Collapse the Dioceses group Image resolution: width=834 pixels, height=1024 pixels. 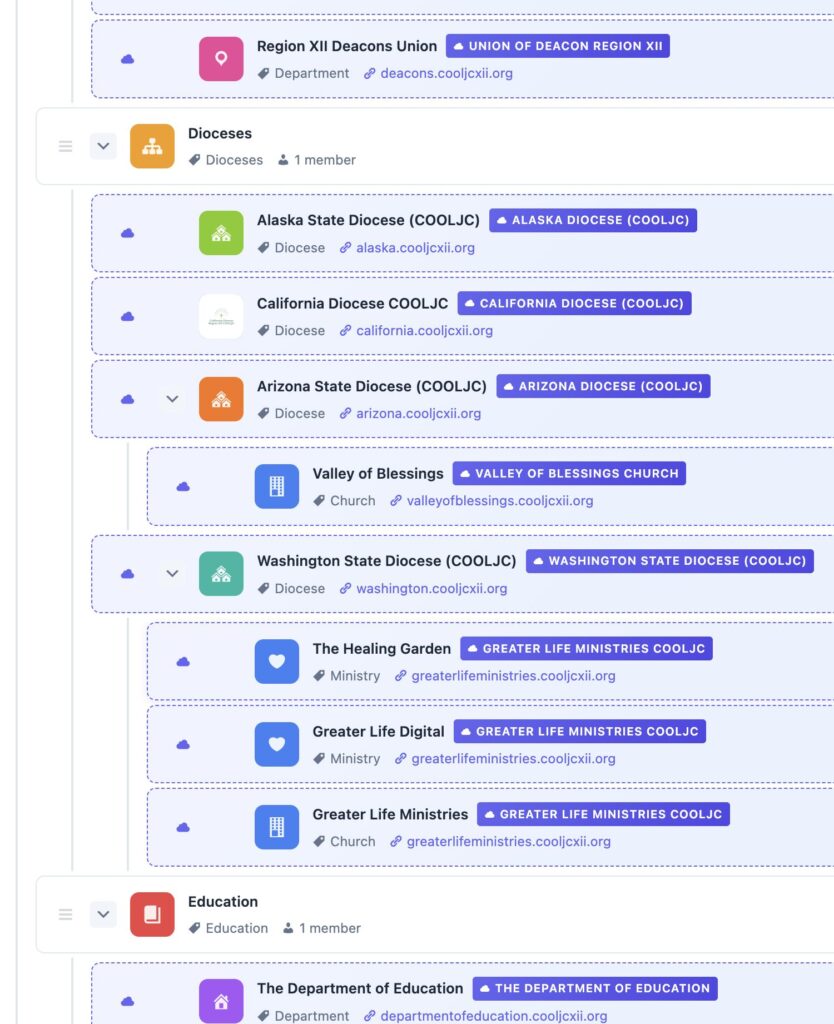[x=103, y=146]
